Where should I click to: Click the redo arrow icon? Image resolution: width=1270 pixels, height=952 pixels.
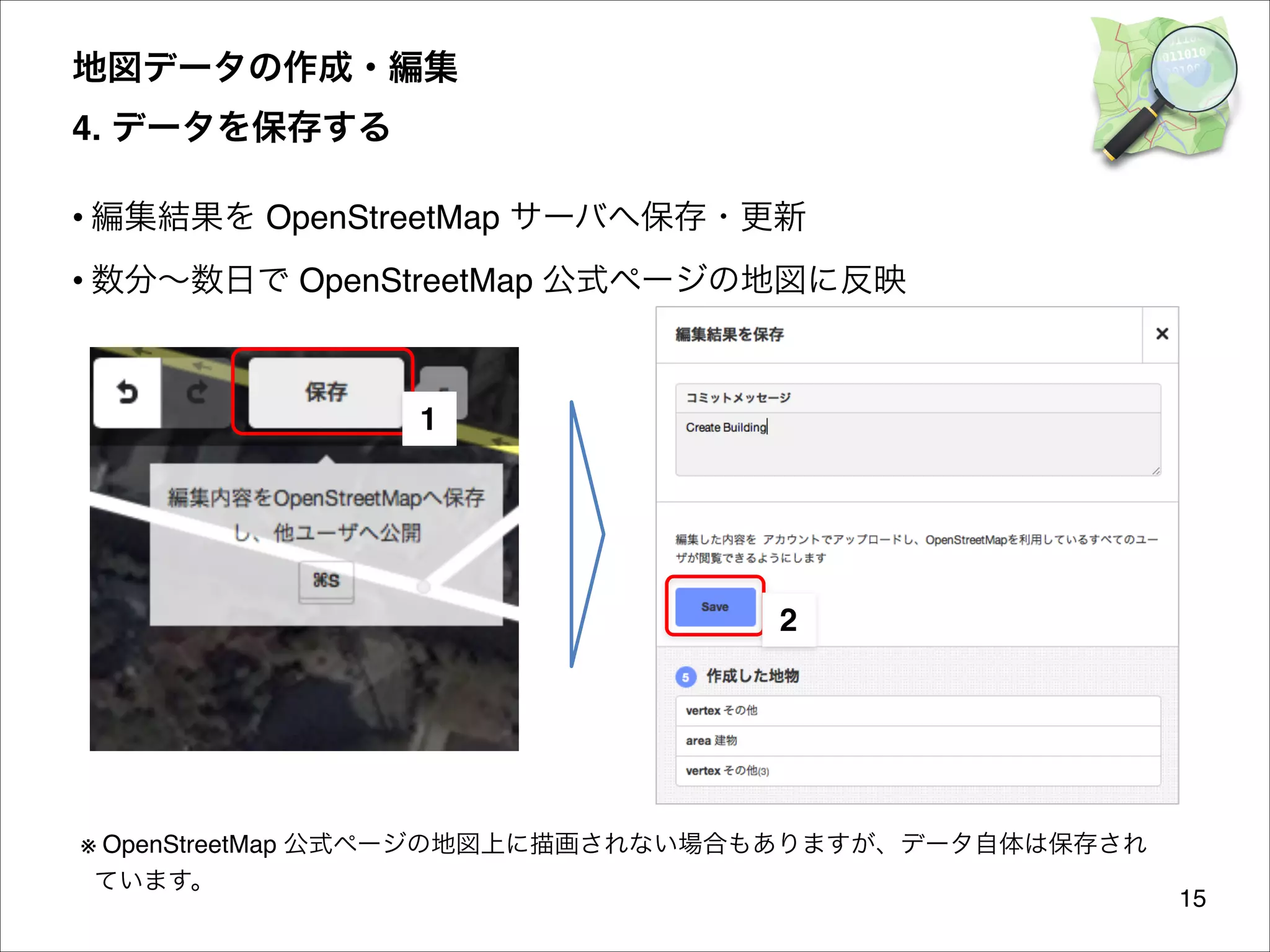click(197, 392)
